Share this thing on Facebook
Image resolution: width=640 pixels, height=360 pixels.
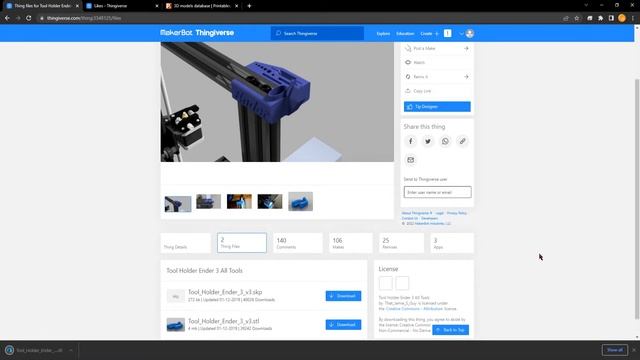pyautogui.click(x=411, y=141)
